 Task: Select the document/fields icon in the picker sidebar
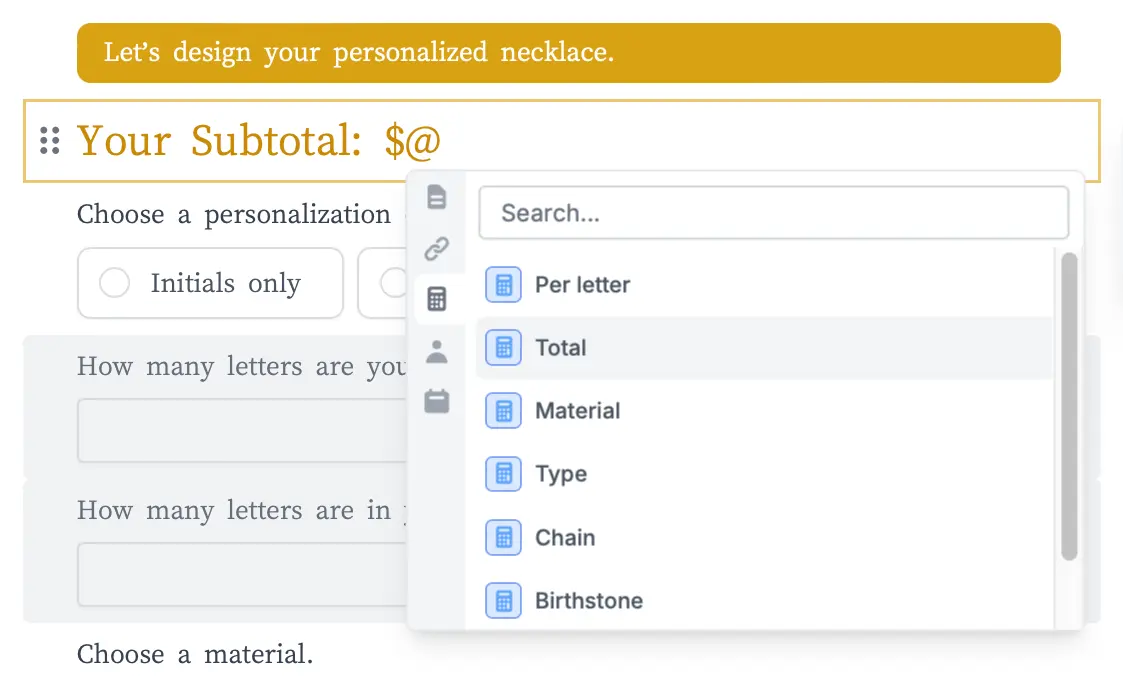(x=437, y=197)
